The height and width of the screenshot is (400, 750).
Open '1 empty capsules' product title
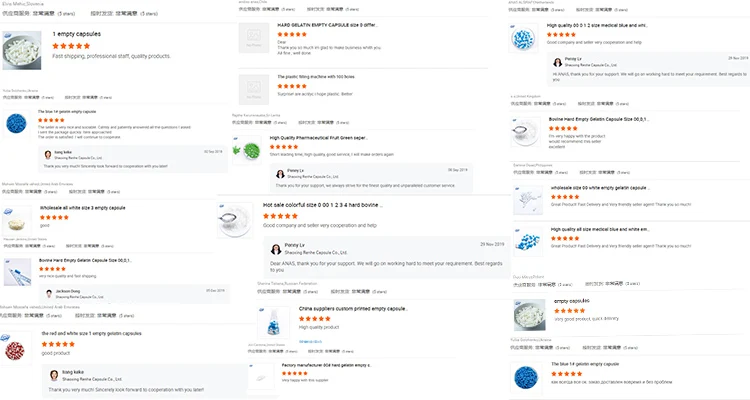coord(77,34)
